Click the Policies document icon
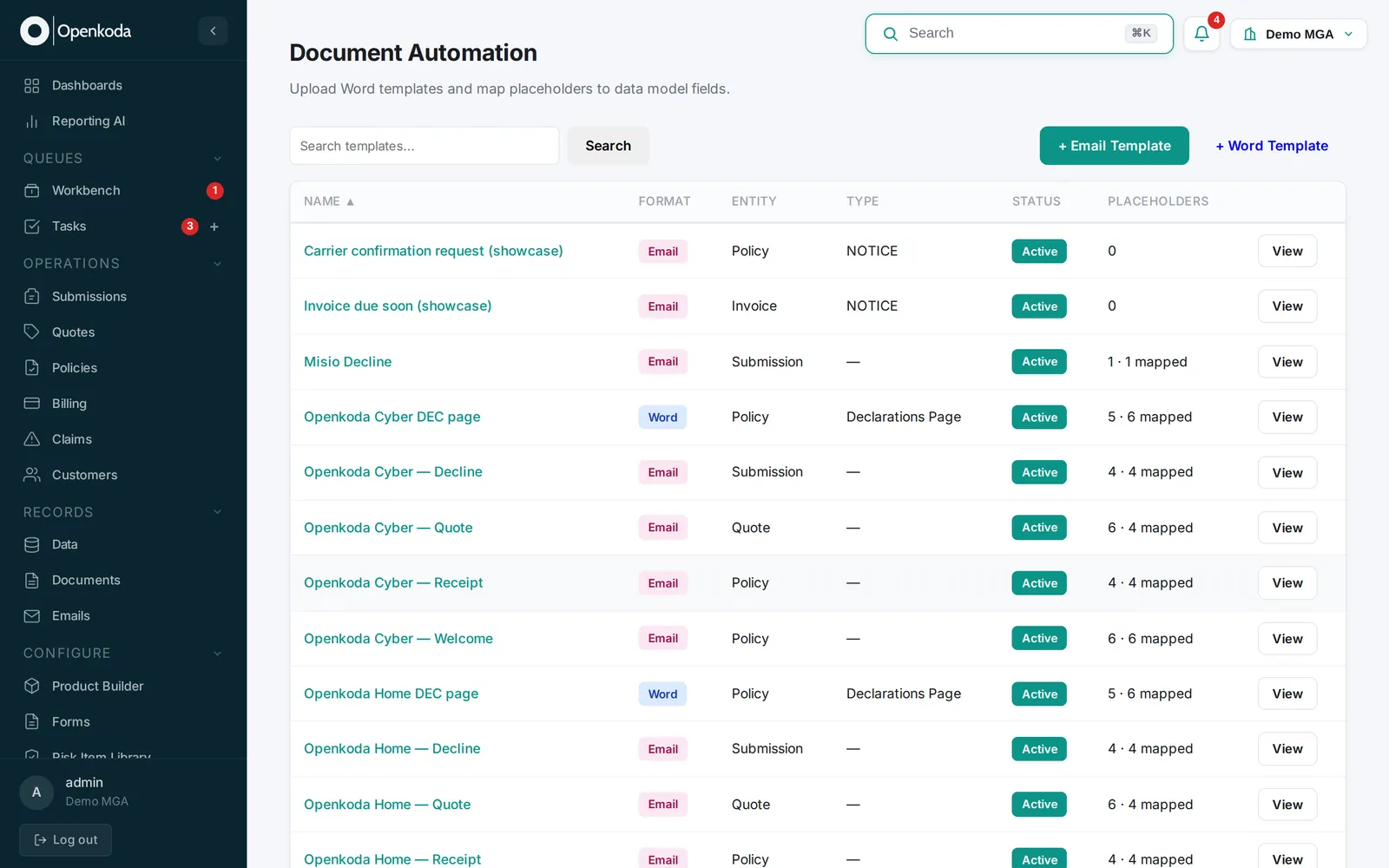 click(x=32, y=367)
